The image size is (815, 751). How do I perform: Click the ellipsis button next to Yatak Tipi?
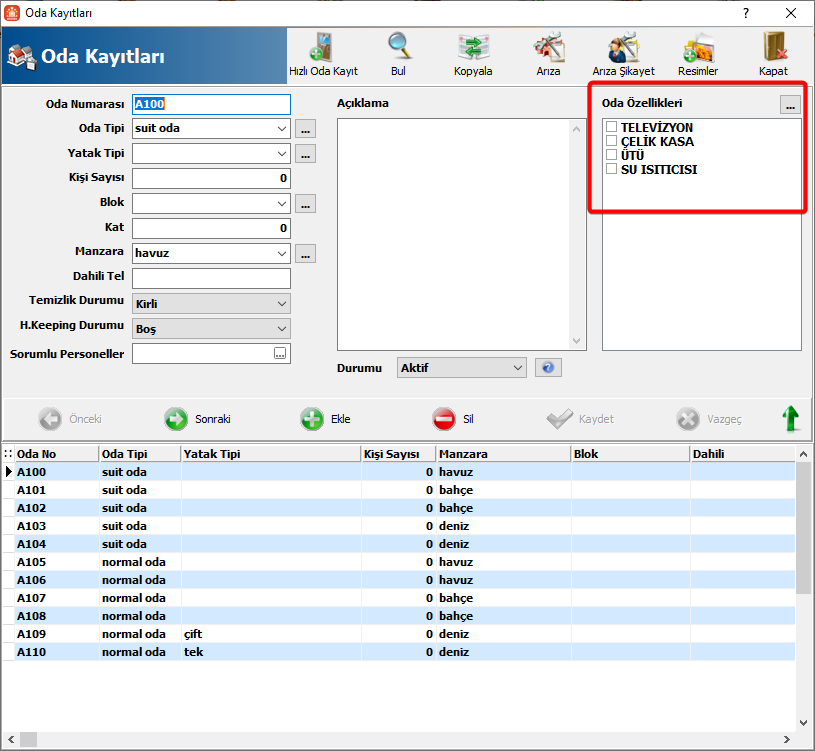click(306, 153)
